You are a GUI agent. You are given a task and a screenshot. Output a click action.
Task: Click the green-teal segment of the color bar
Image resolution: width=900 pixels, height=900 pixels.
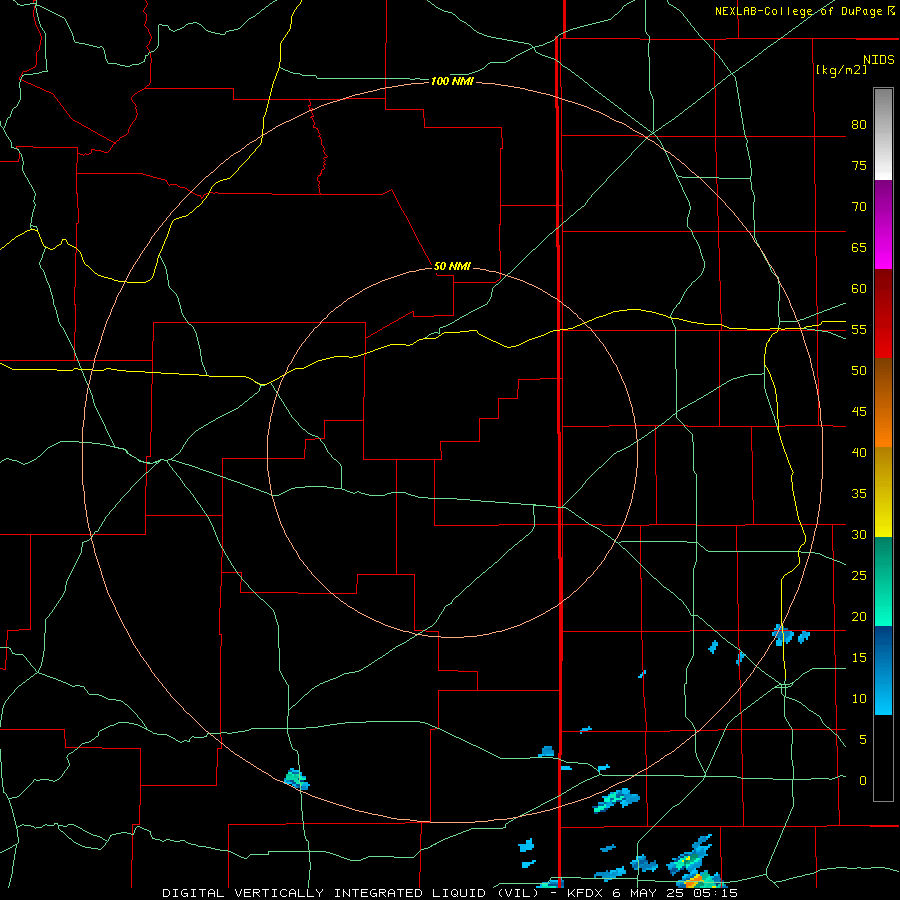click(883, 581)
